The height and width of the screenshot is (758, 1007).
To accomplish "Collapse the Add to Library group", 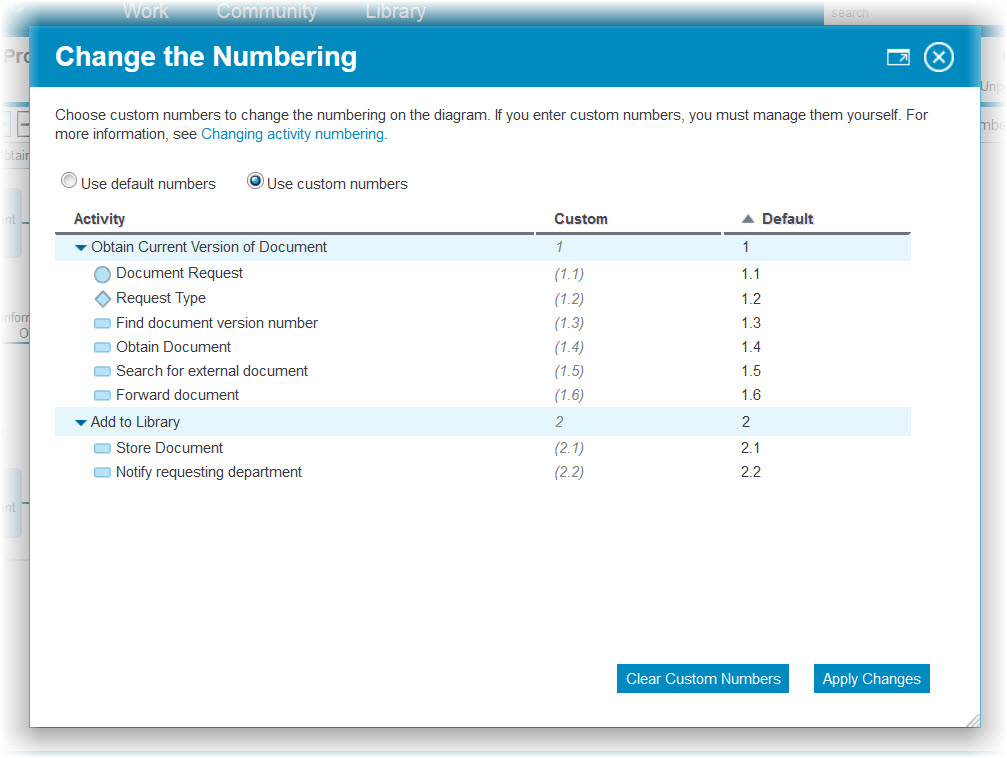I will (81, 423).
